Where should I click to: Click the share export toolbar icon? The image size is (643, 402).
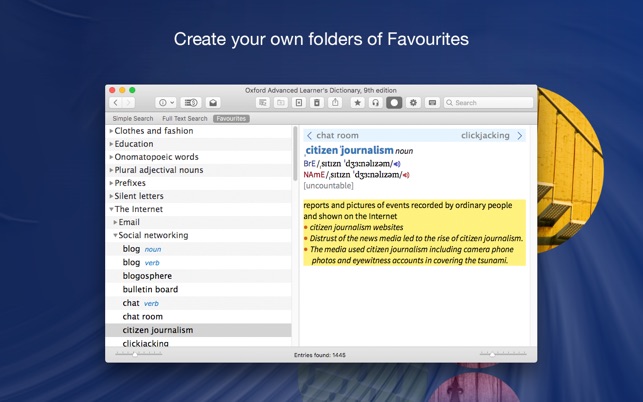tap(335, 103)
